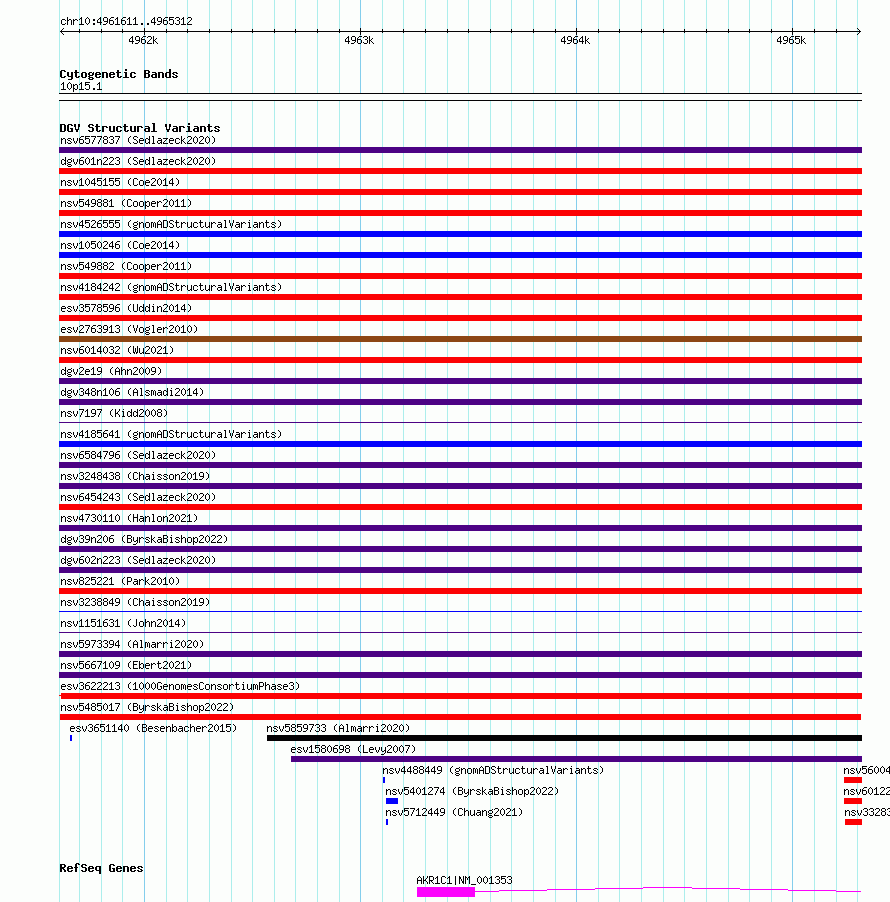Open nsv4488449 gnomAD variant label

coord(493,770)
